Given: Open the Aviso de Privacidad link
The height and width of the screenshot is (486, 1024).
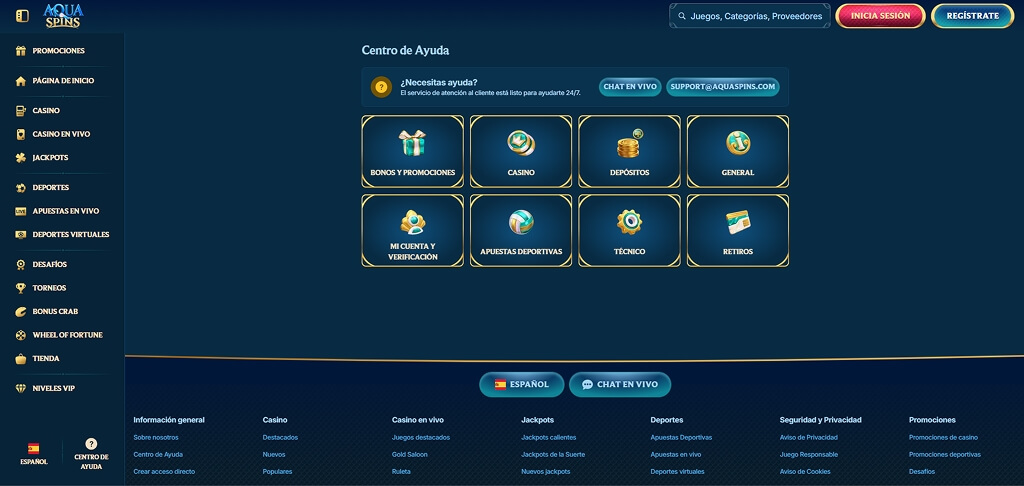Looking at the screenshot, I should 808,438.
